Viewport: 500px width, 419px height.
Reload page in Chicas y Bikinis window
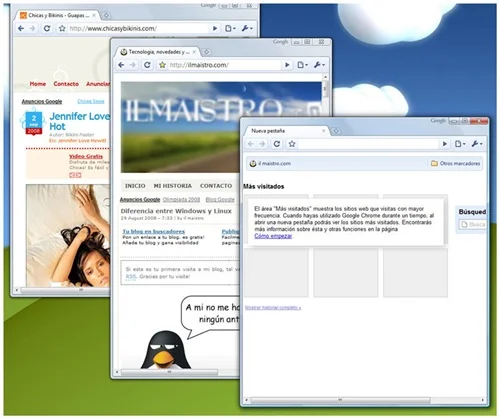47,29
